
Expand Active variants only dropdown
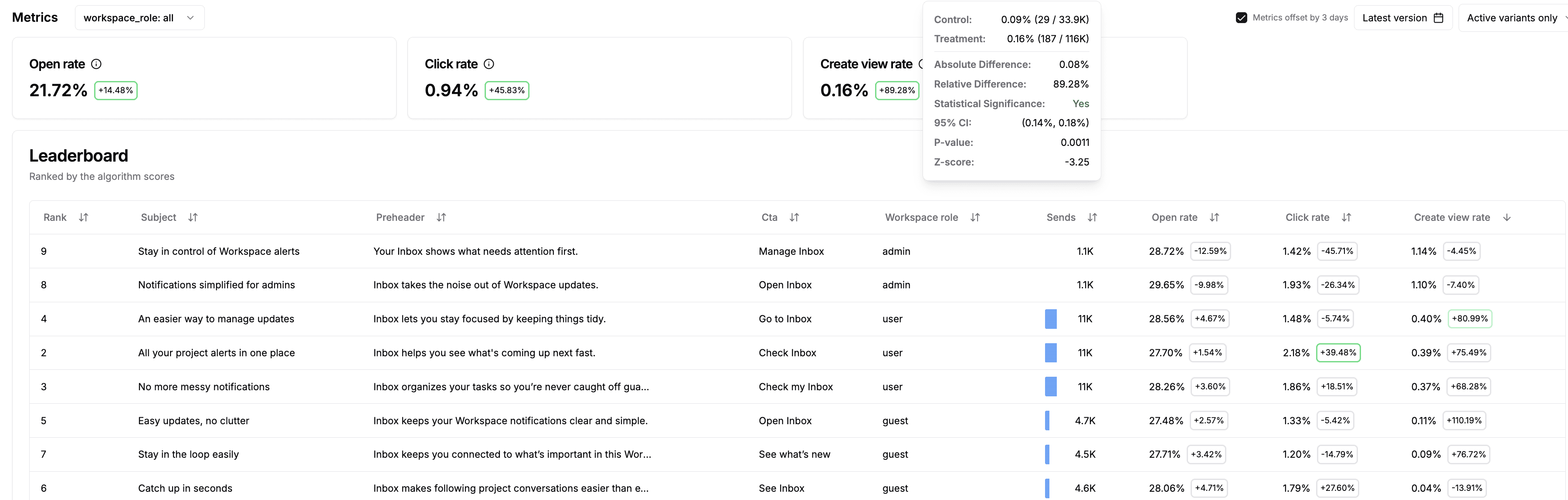click(x=1513, y=18)
